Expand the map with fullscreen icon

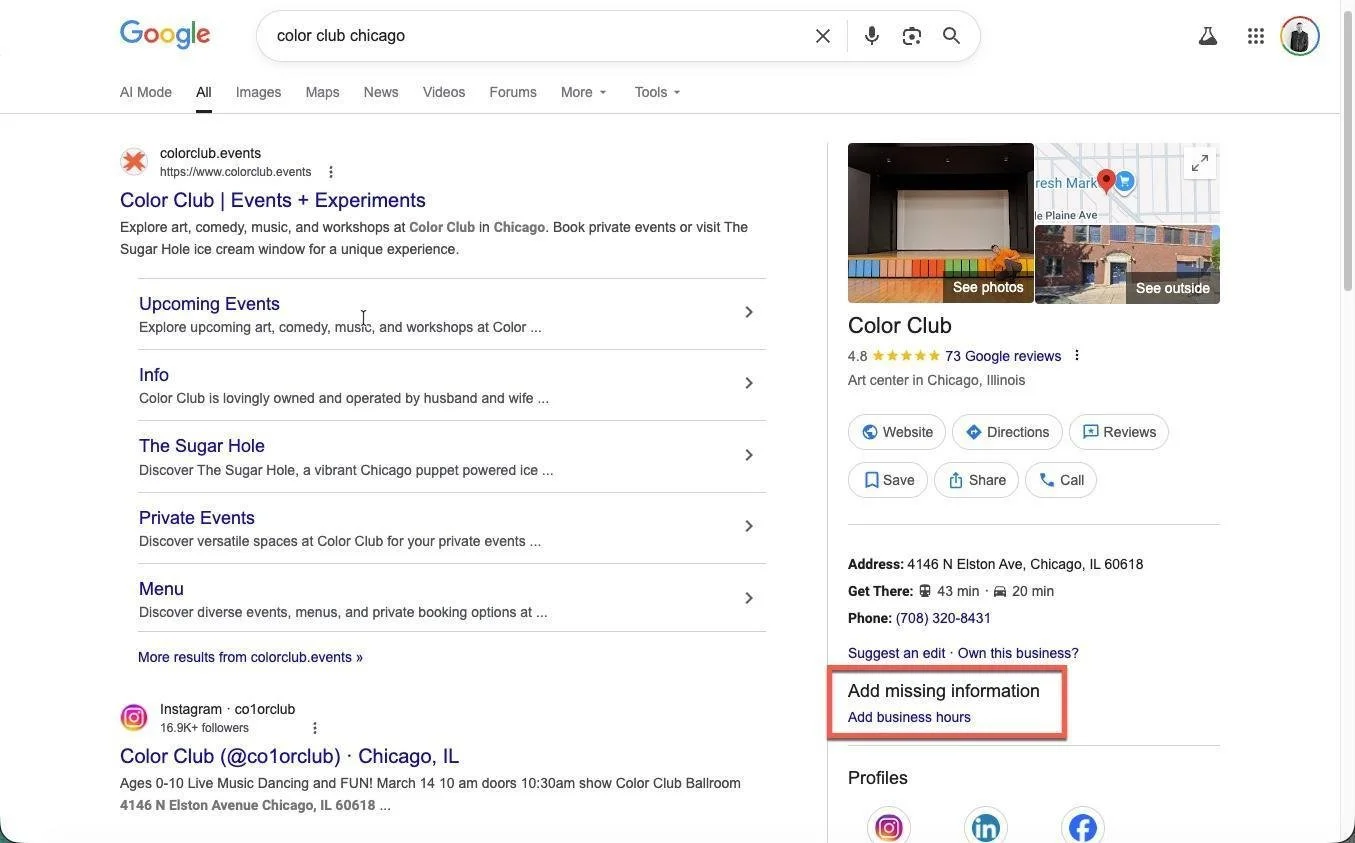(1200, 162)
